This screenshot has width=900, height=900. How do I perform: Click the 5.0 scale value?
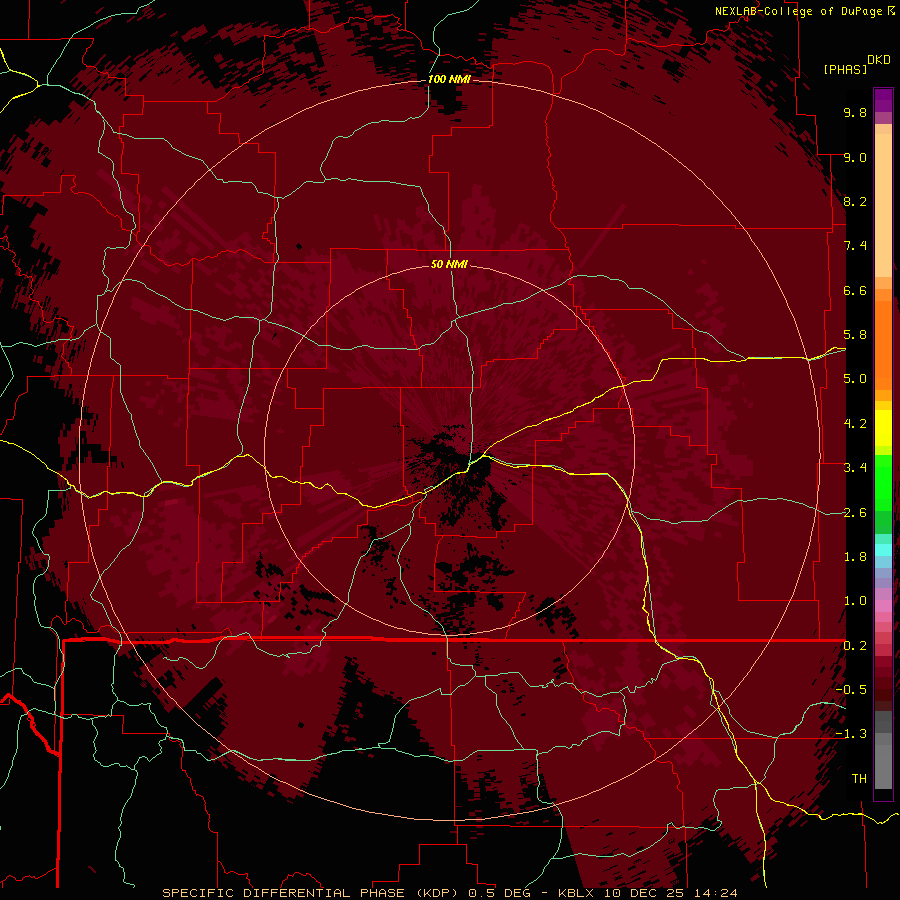click(x=855, y=379)
